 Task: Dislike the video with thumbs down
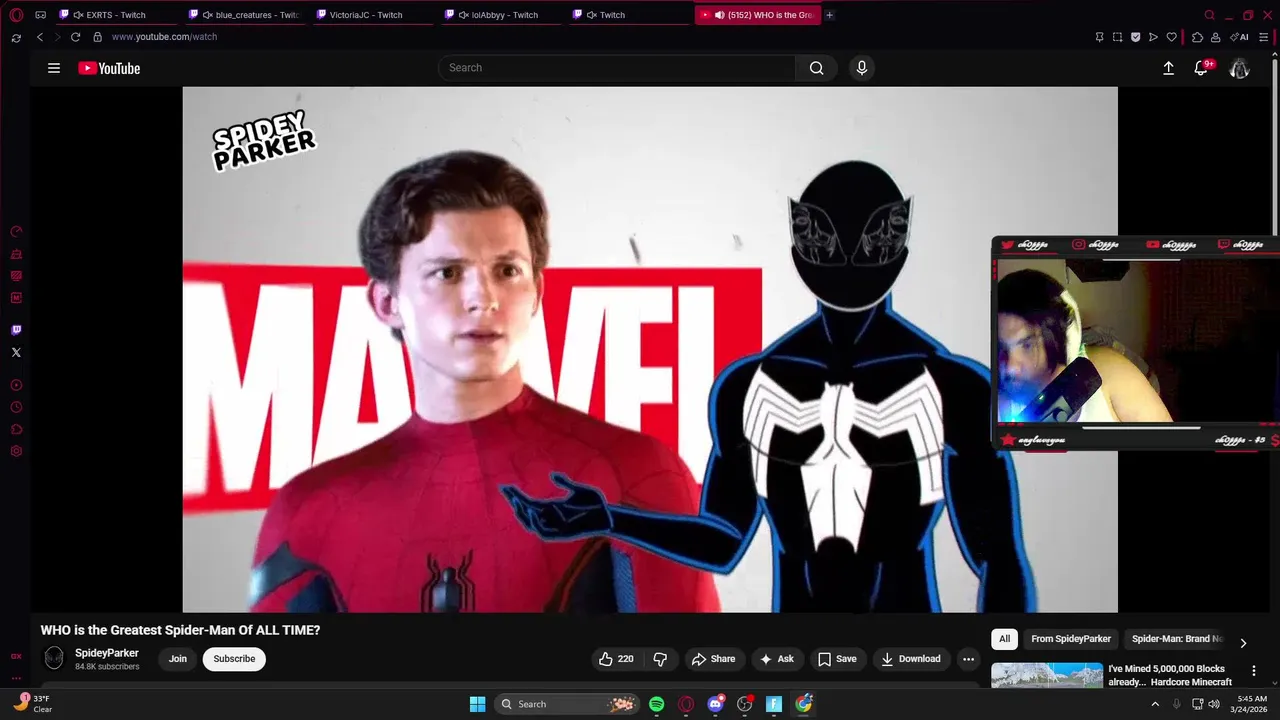660,659
